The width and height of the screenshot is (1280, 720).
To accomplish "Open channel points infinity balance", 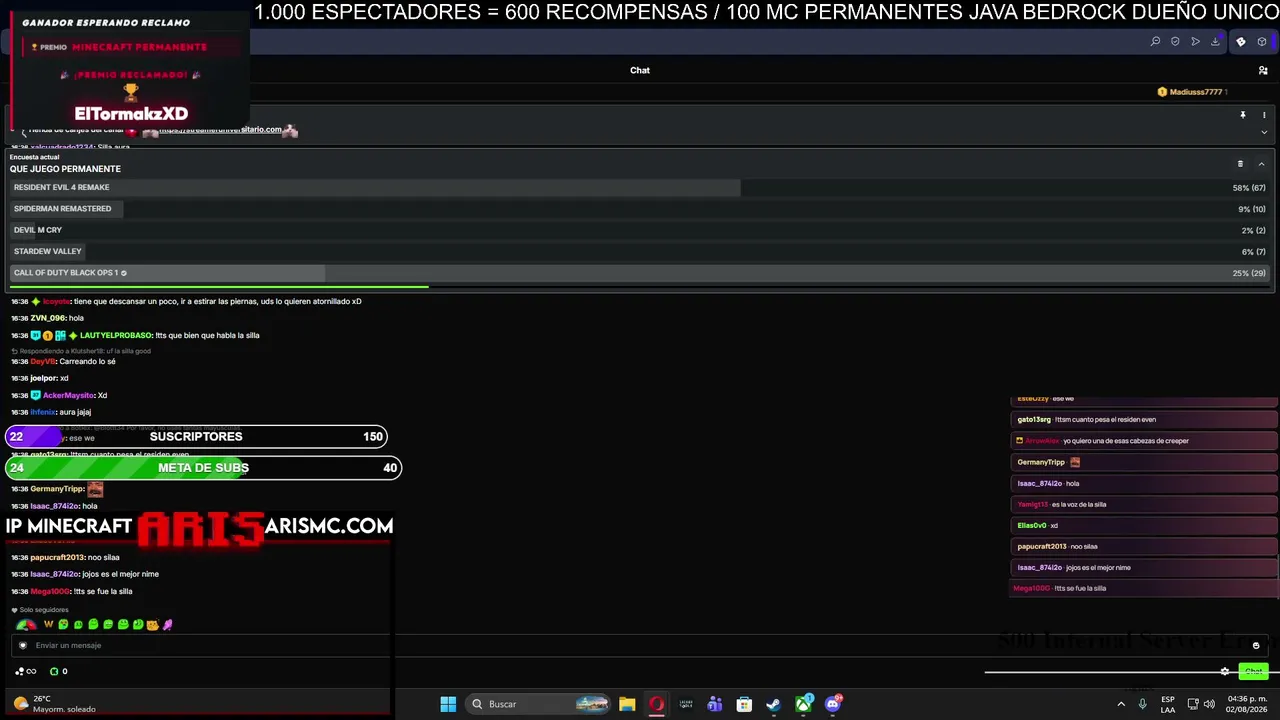I will coord(27,671).
